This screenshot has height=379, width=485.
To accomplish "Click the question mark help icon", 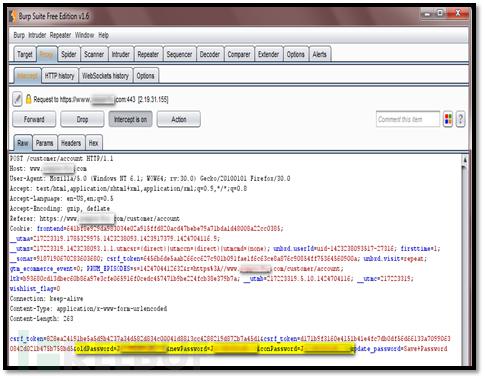I will [x=460, y=119].
